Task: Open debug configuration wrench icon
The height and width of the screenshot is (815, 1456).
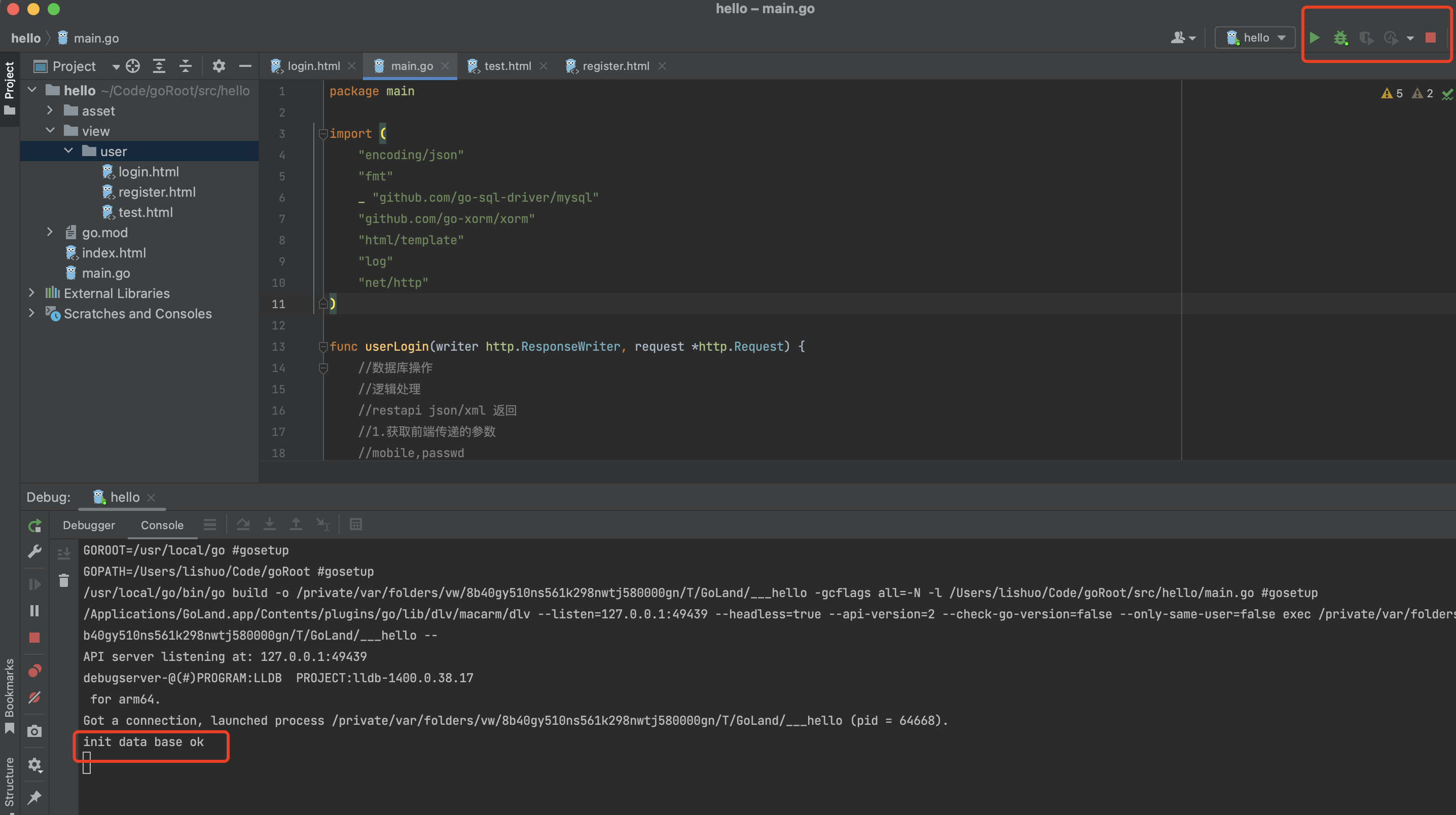Action: pos(34,551)
